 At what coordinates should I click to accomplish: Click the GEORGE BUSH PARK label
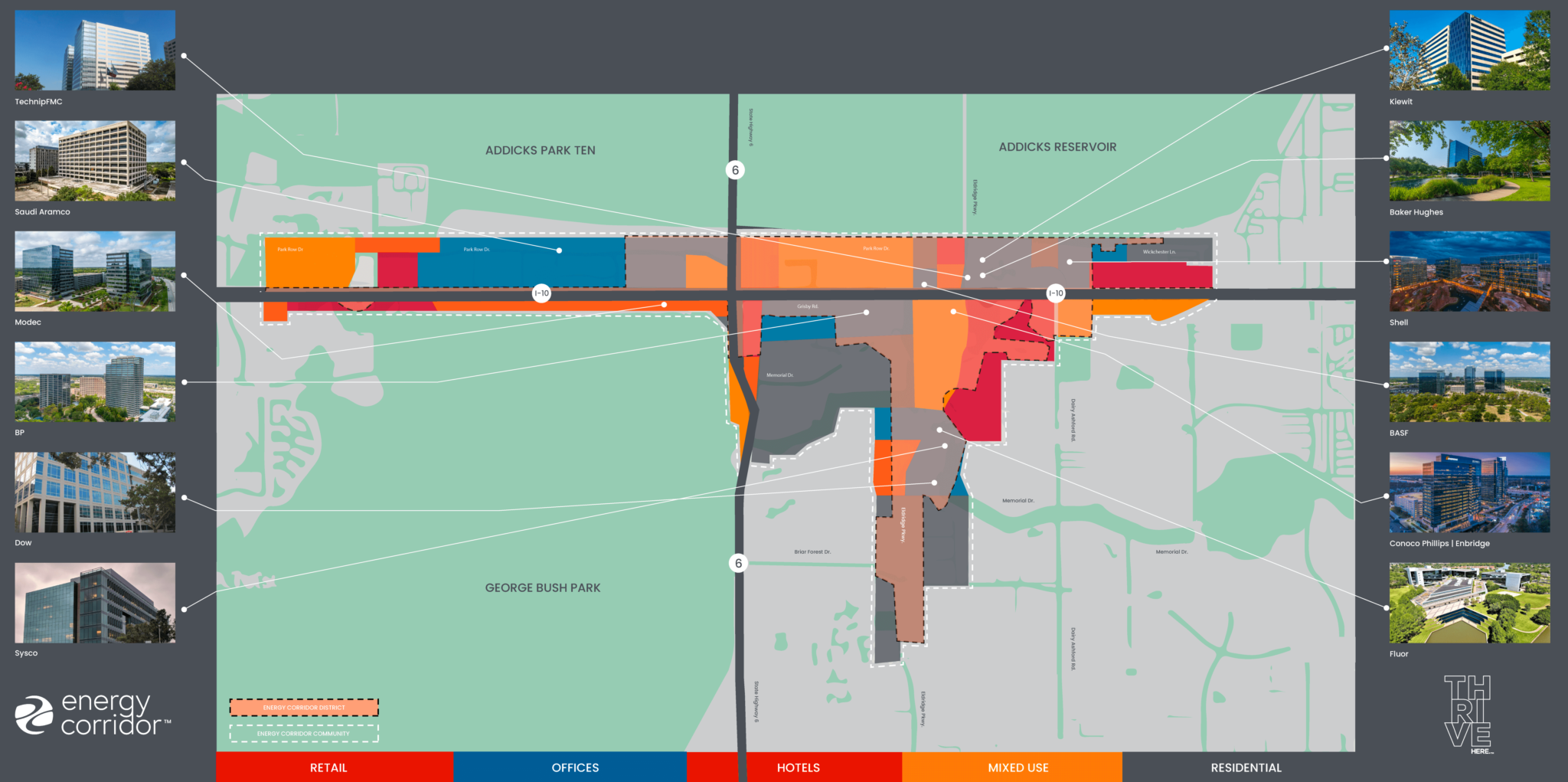tap(543, 587)
